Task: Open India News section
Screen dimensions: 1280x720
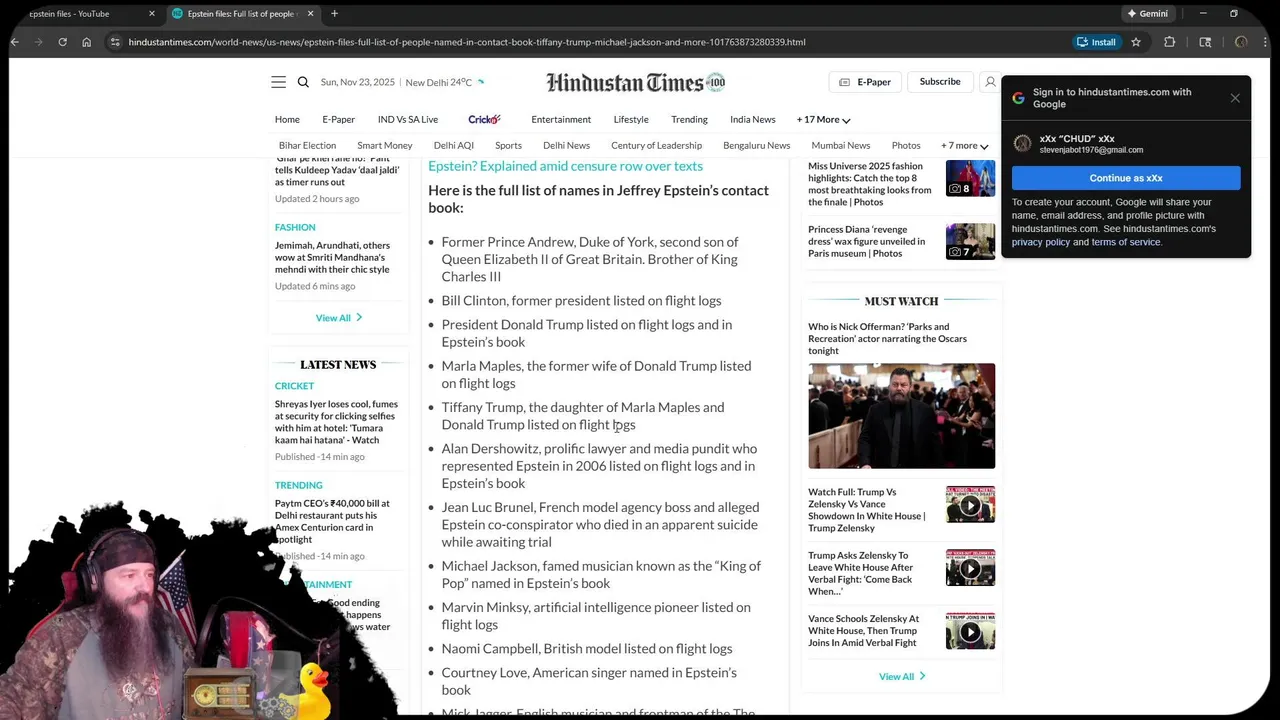Action: tap(753, 119)
